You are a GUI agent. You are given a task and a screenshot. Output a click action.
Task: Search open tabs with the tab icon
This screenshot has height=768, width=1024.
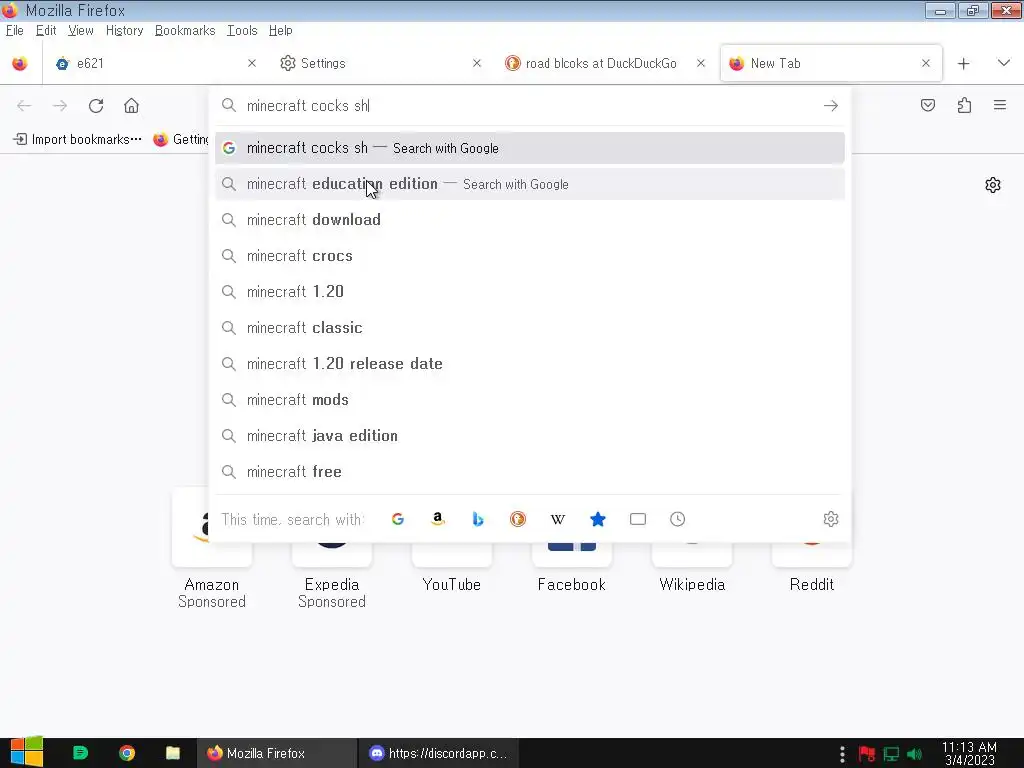click(637, 519)
